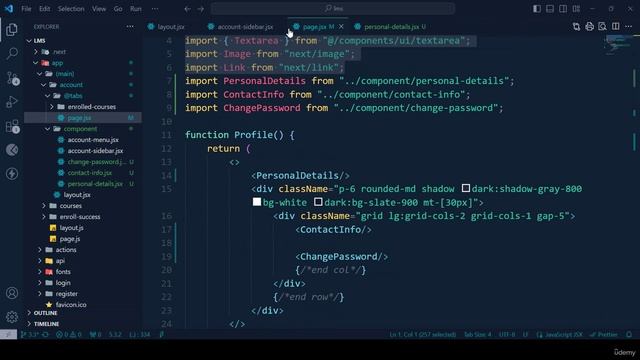This screenshot has height=360, width=640.
Task: Click the notifications bell in status bar
Action: click(x=629, y=334)
